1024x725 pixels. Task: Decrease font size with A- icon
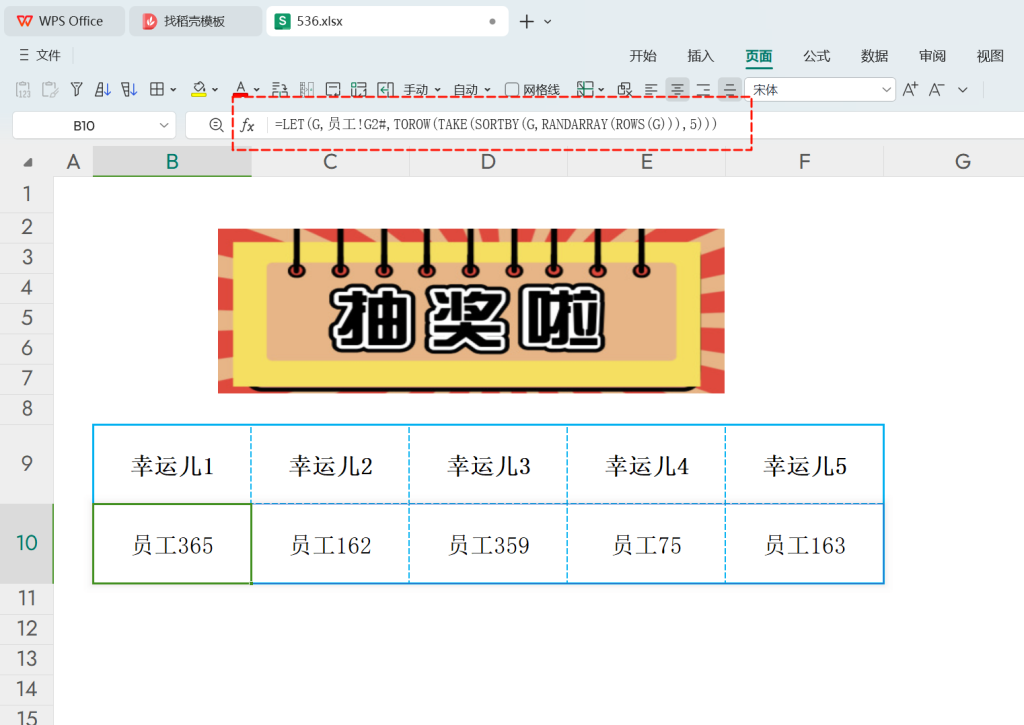[x=936, y=89]
